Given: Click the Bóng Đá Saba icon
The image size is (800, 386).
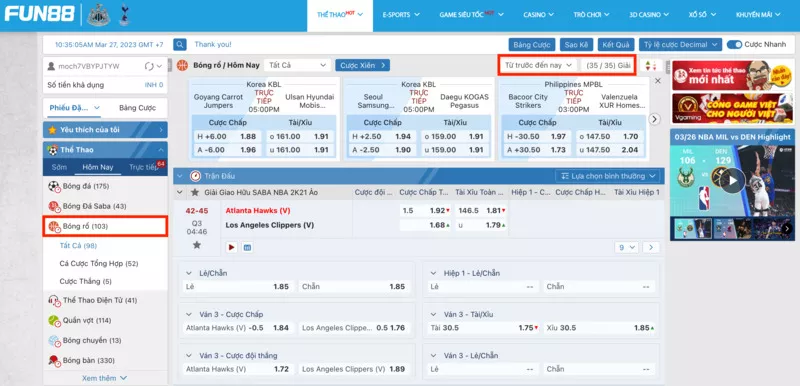Looking at the screenshot, I should [54, 207].
